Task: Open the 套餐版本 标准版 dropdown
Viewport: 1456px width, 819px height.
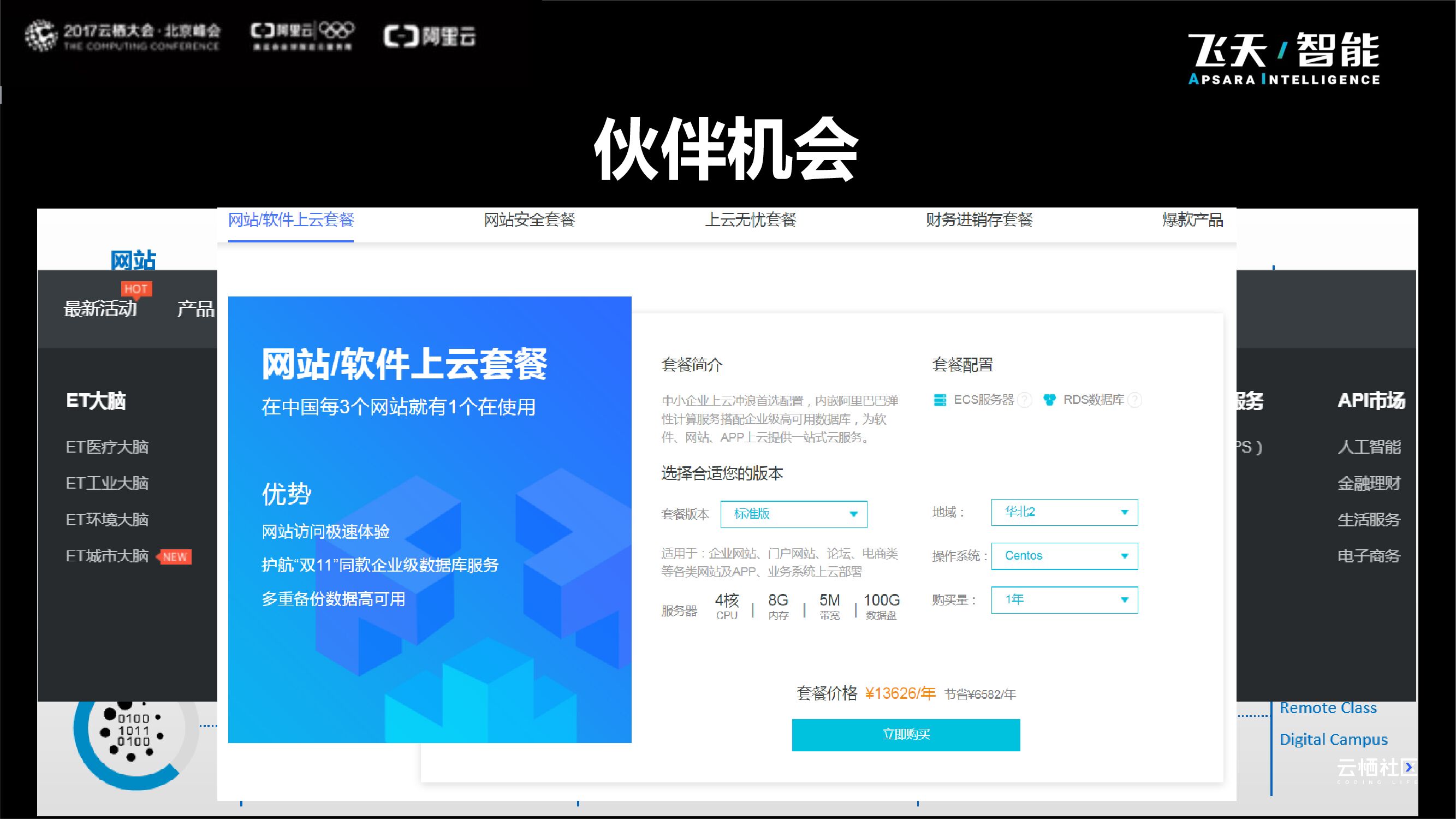Action: (x=794, y=514)
